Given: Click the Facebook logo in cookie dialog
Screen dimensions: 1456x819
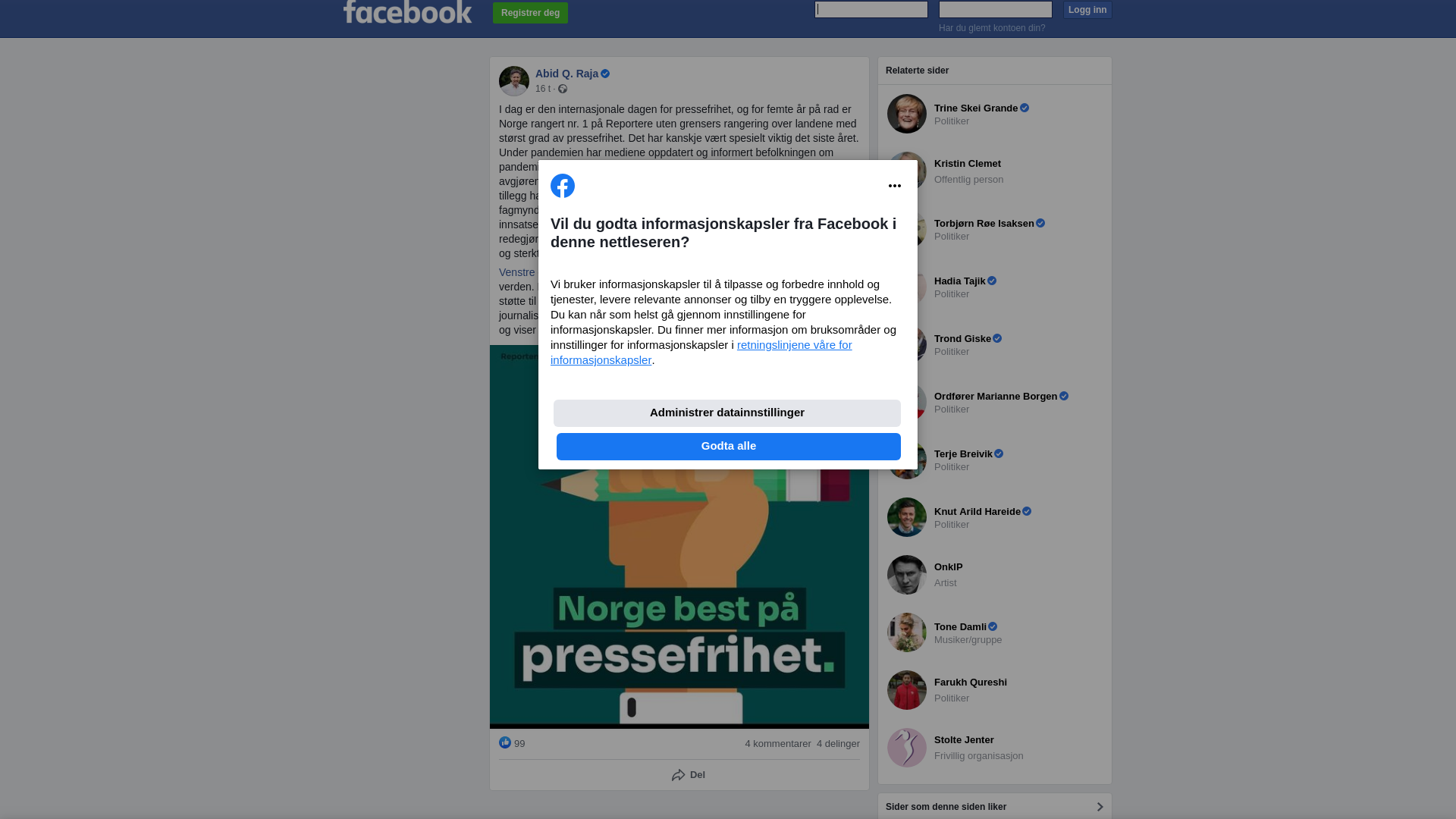Looking at the screenshot, I should coord(563,186).
